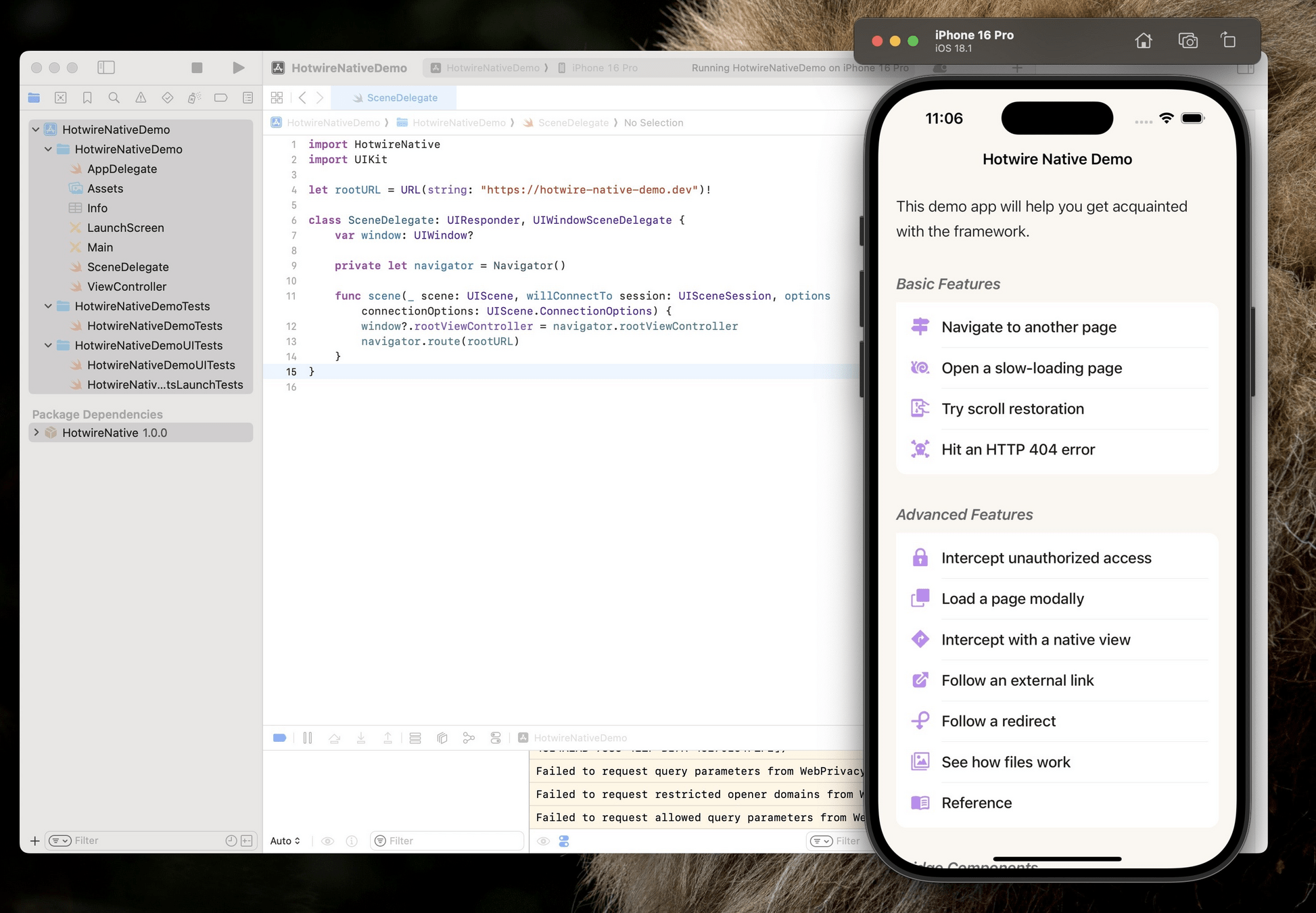Toggle the navigator sidebar panel
This screenshot has height=913, width=1316.
pyautogui.click(x=106, y=68)
